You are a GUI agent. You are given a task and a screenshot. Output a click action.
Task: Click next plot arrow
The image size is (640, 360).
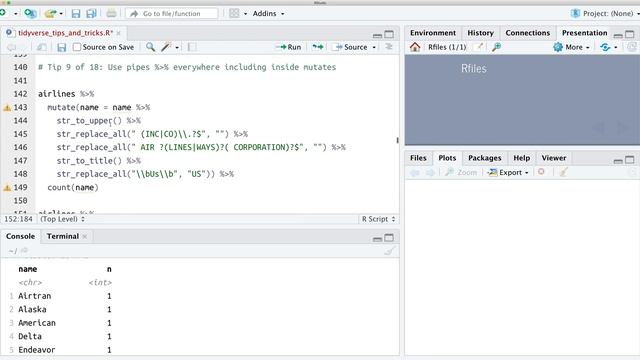430,173
